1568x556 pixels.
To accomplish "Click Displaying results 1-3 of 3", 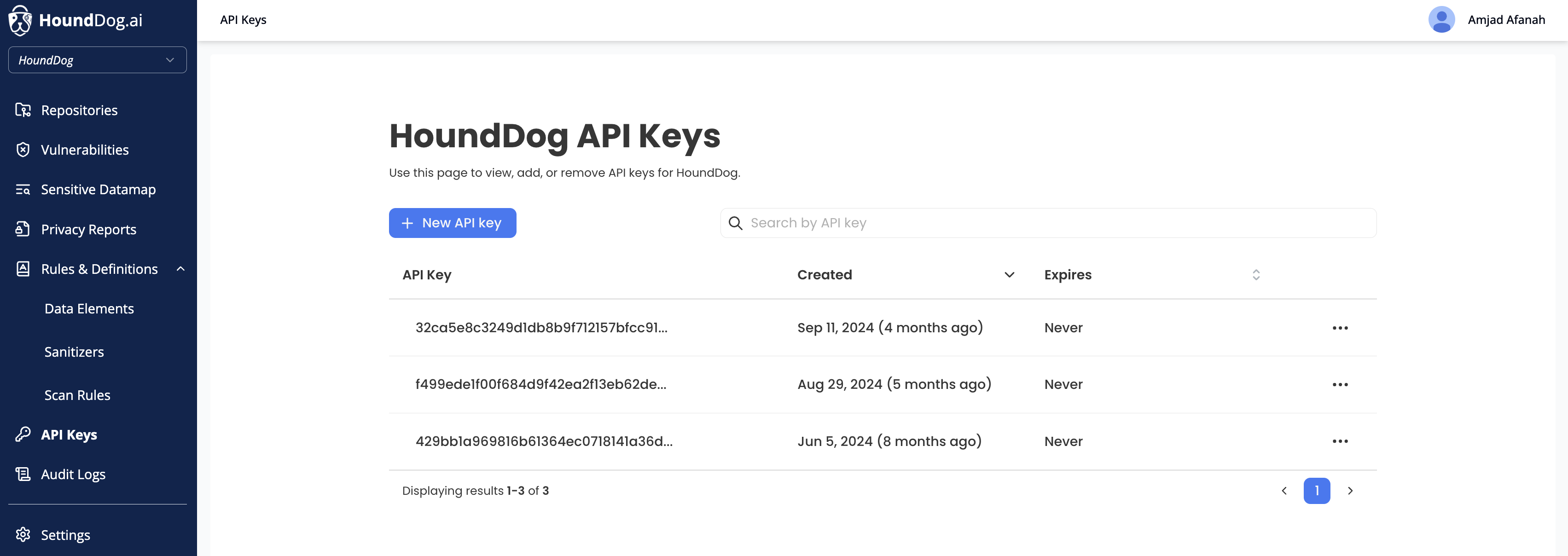I will click(x=475, y=491).
